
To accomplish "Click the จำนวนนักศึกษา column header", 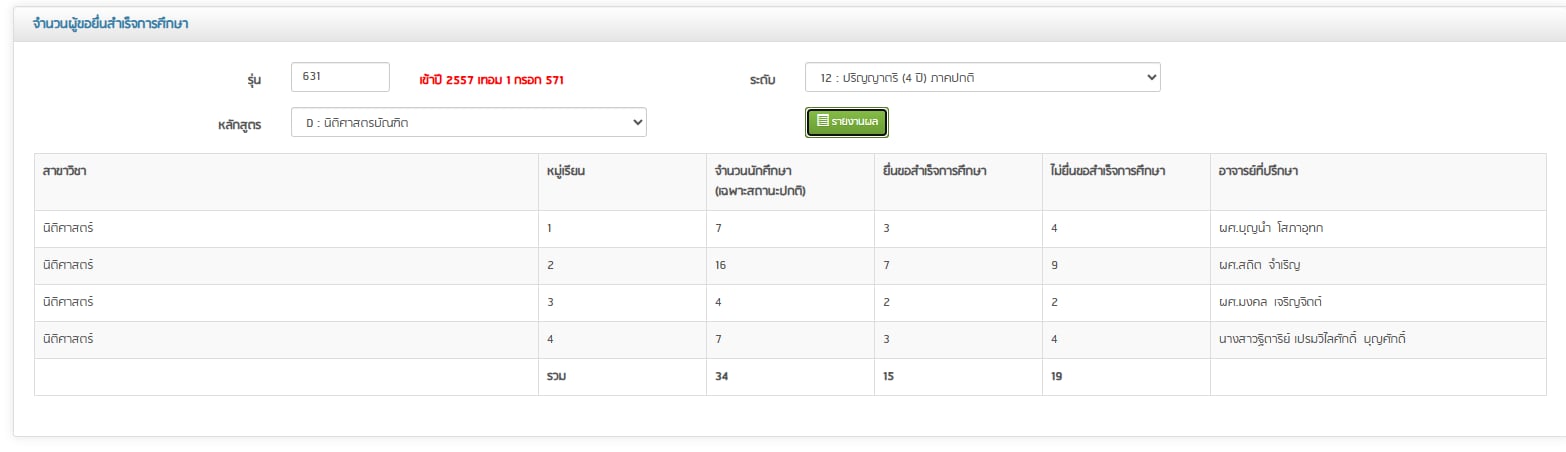I will pyautogui.click(x=754, y=180).
